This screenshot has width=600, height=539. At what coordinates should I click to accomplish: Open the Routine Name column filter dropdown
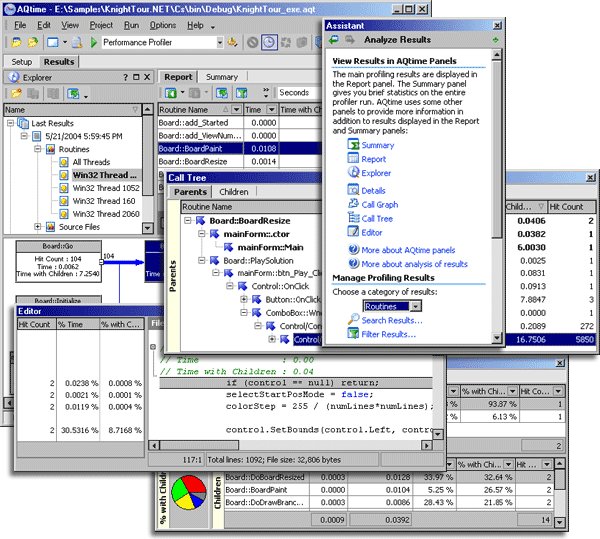236,110
